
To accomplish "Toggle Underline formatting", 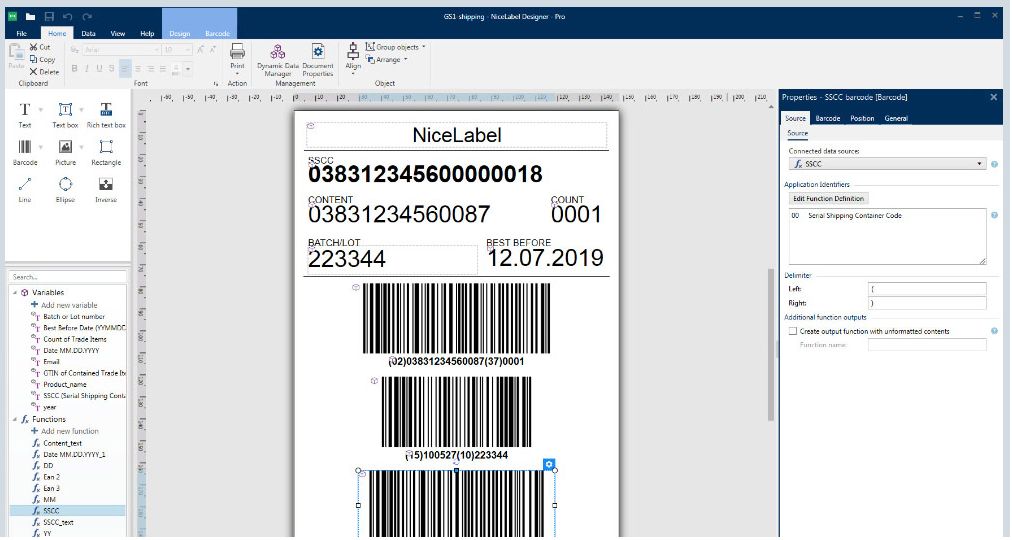I will (99, 68).
